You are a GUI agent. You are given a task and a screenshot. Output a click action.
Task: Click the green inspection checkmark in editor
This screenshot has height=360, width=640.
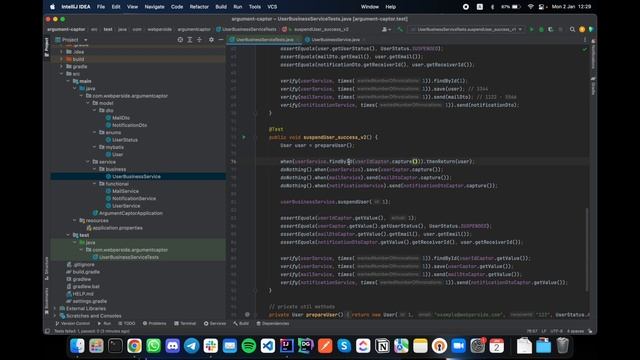tap(584, 49)
